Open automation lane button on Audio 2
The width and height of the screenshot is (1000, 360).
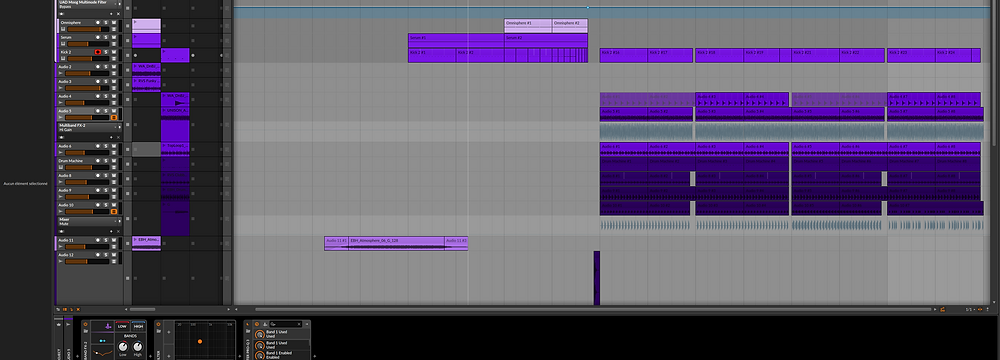pyautogui.click(x=114, y=73)
